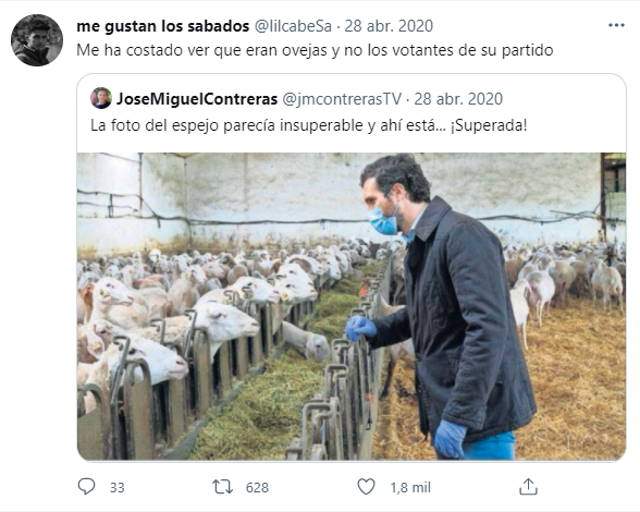Open me gustan los sabados profile avatar
Screen dimensions: 640x512
point(37,40)
